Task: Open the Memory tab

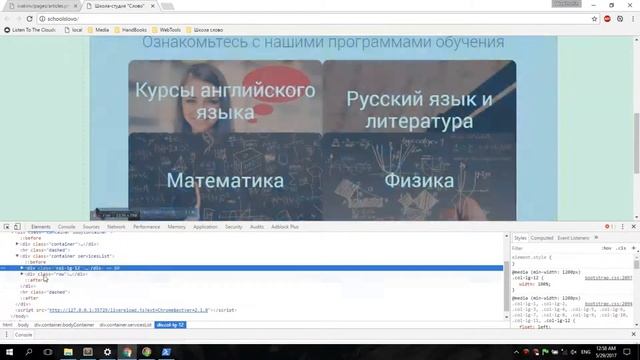Action: coord(176,227)
